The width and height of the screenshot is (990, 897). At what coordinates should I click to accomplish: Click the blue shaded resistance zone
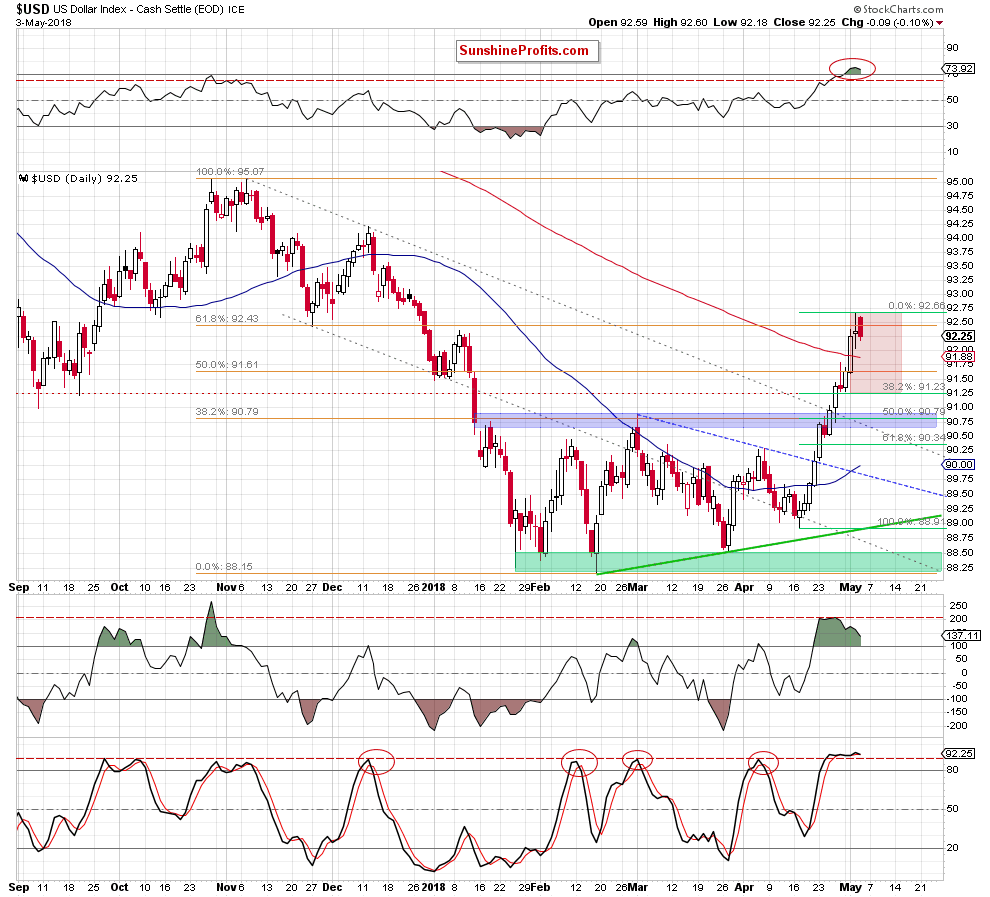coord(705,420)
